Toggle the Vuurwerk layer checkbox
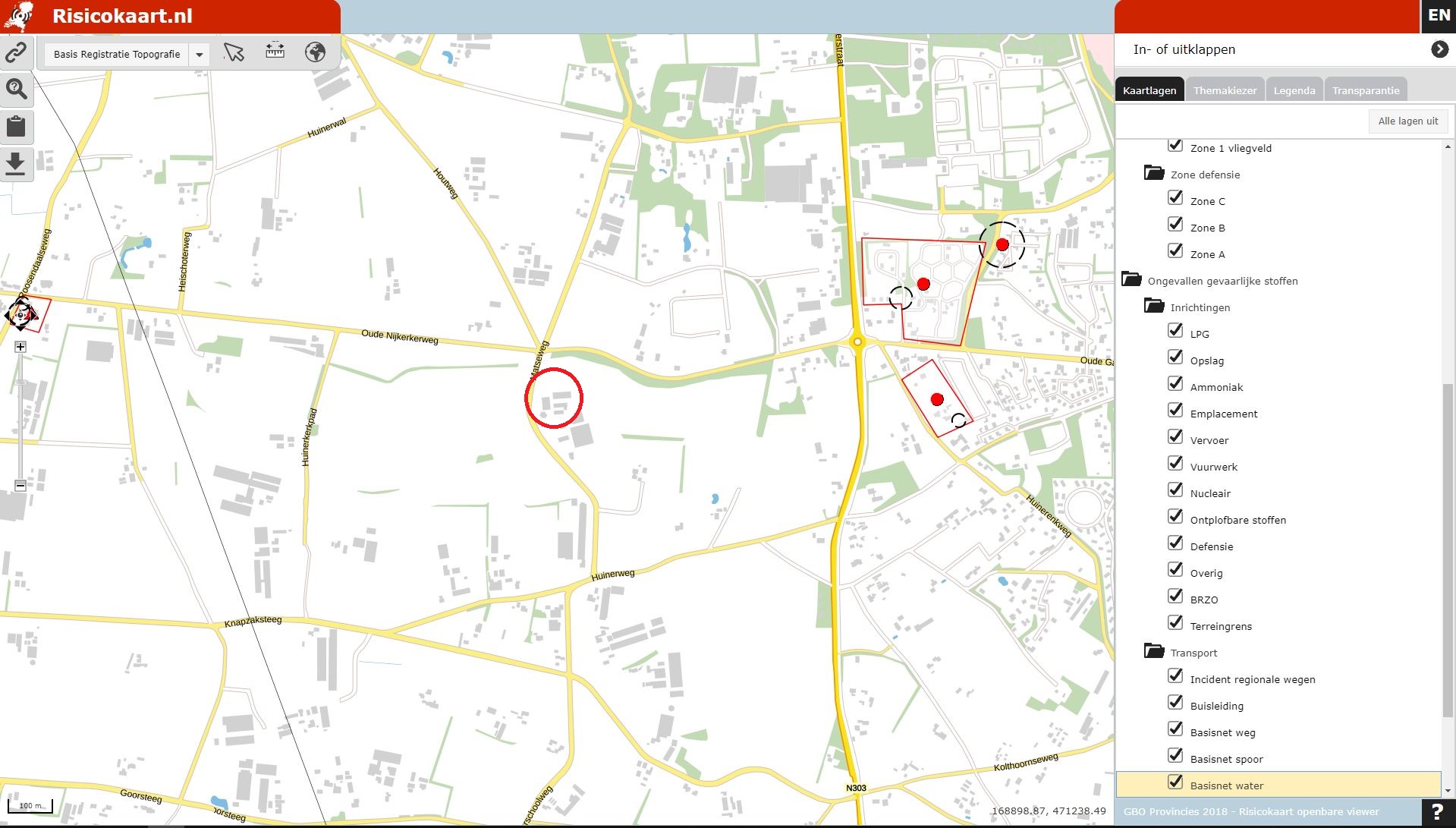Image resolution: width=1456 pixels, height=828 pixels. (1175, 464)
